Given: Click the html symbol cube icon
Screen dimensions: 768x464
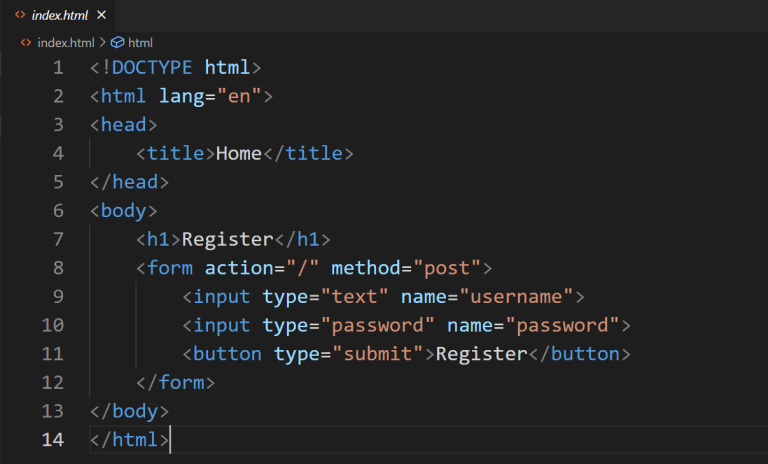Looking at the screenshot, I should point(118,43).
